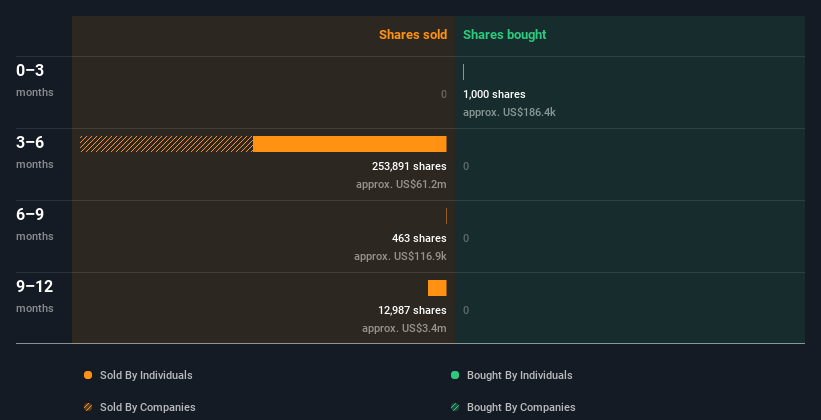Click the approx. US$186.4k value
This screenshot has width=821, height=420.
(509, 113)
